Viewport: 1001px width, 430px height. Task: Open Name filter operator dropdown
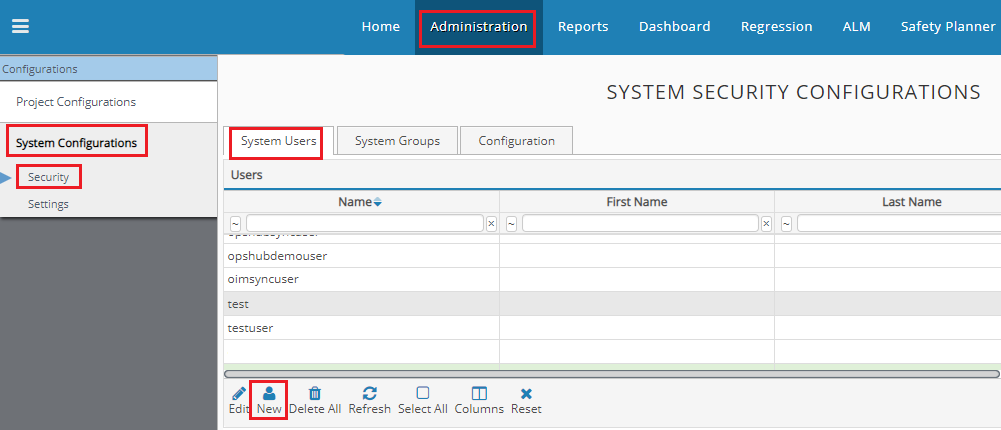click(x=236, y=224)
